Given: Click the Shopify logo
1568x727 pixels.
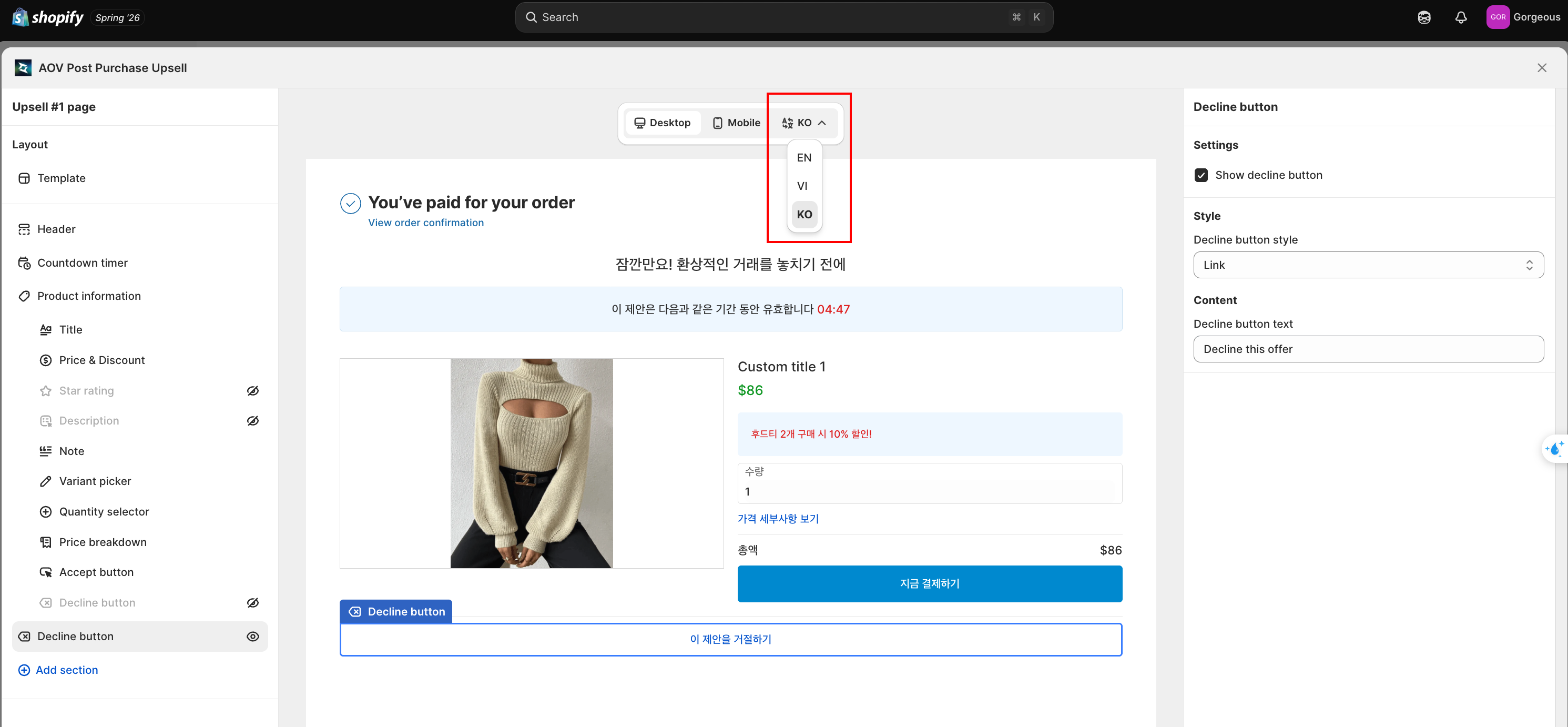Looking at the screenshot, I should point(48,17).
